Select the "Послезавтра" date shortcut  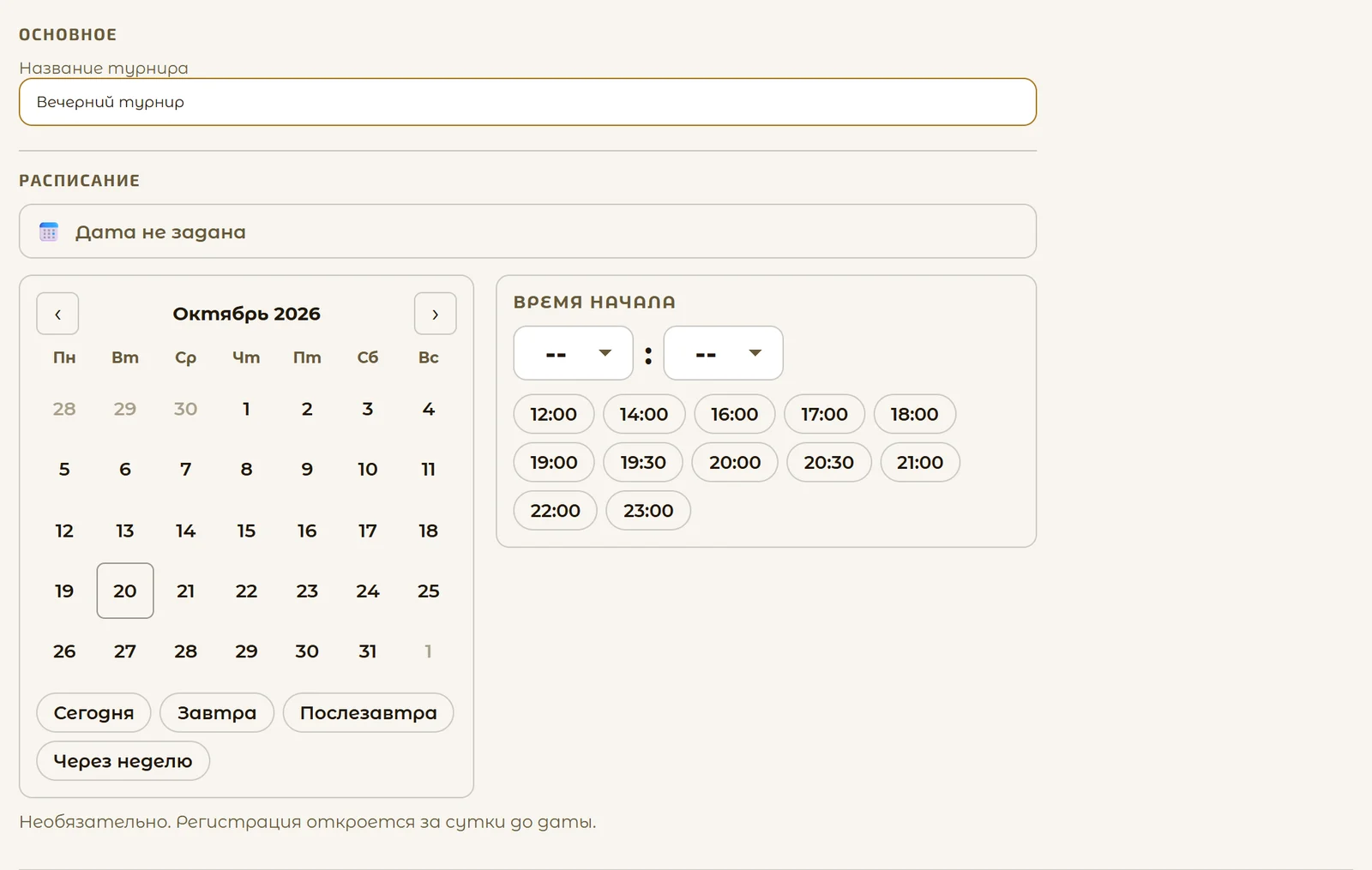368,712
